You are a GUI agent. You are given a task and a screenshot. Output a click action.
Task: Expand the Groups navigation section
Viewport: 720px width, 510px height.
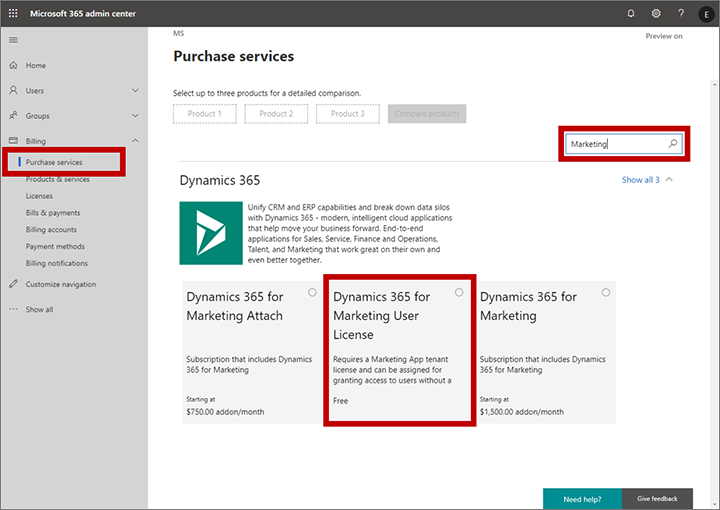(x=135, y=116)
